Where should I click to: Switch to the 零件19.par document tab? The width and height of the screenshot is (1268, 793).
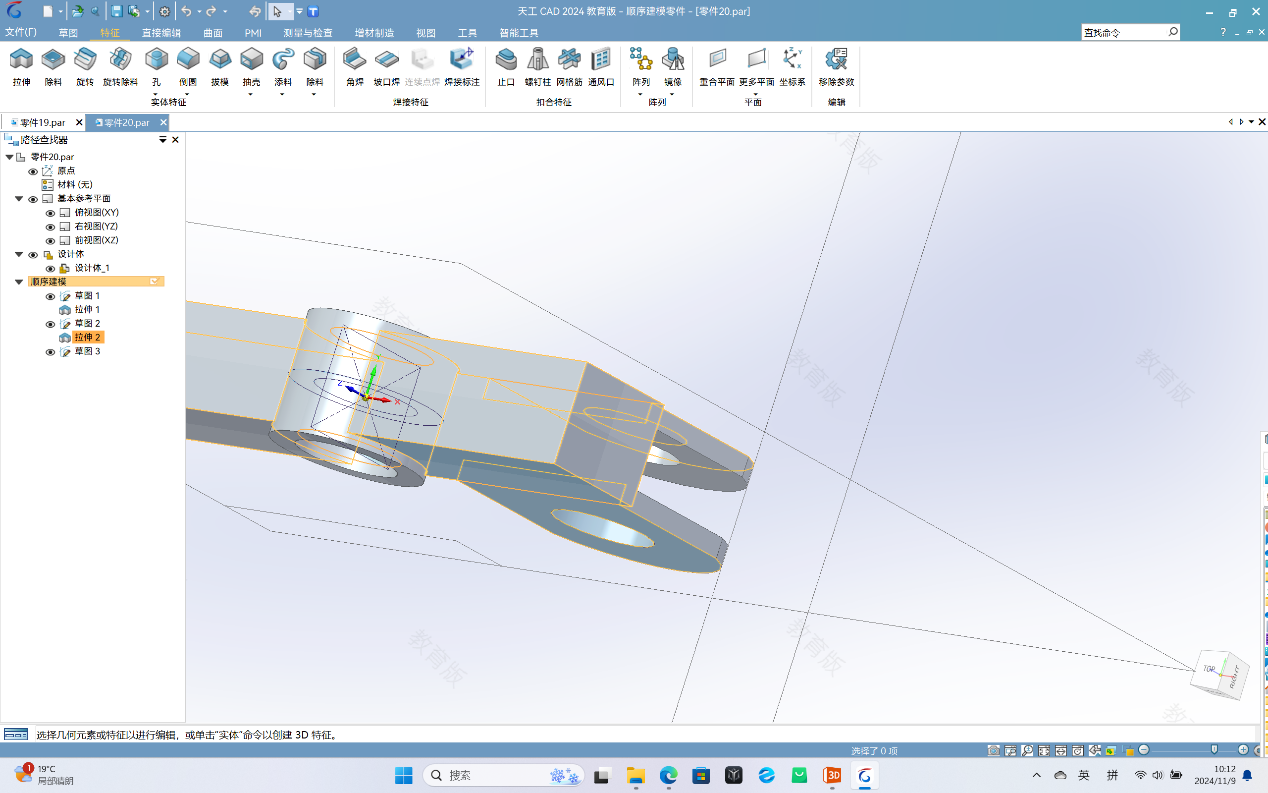(43, 122)
